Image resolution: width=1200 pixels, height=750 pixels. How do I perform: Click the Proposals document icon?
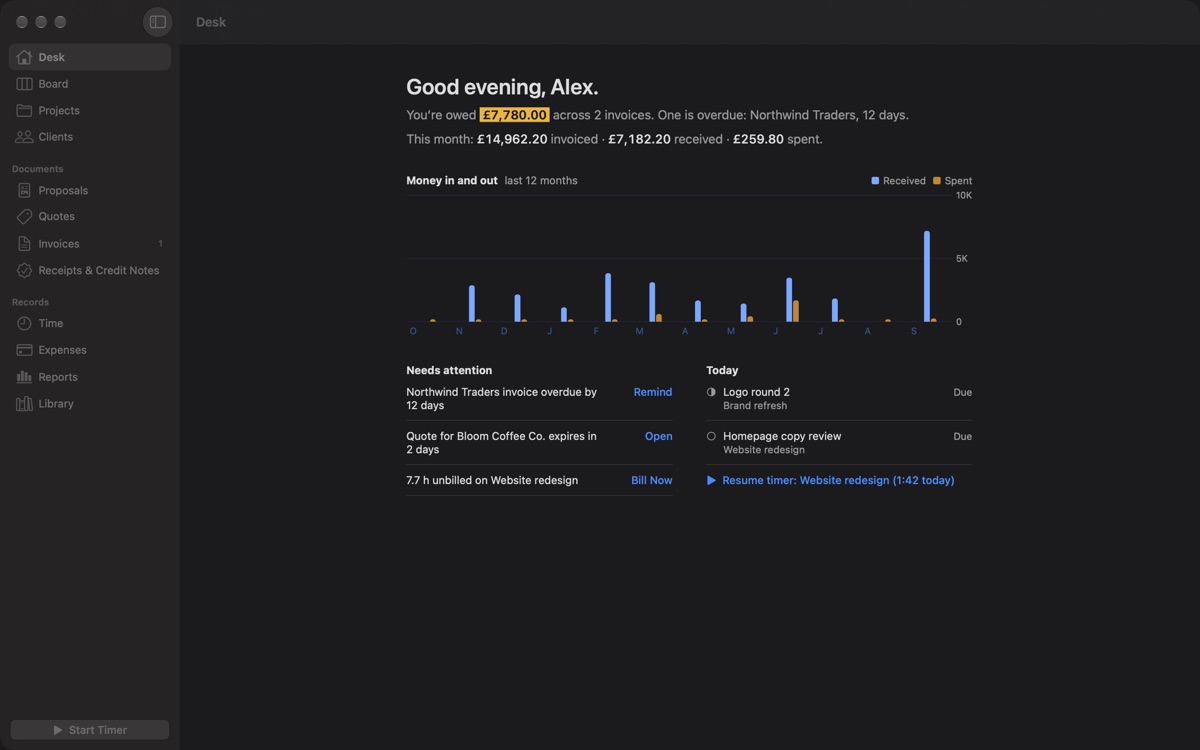pyautogui.click(x=24, y=190)
